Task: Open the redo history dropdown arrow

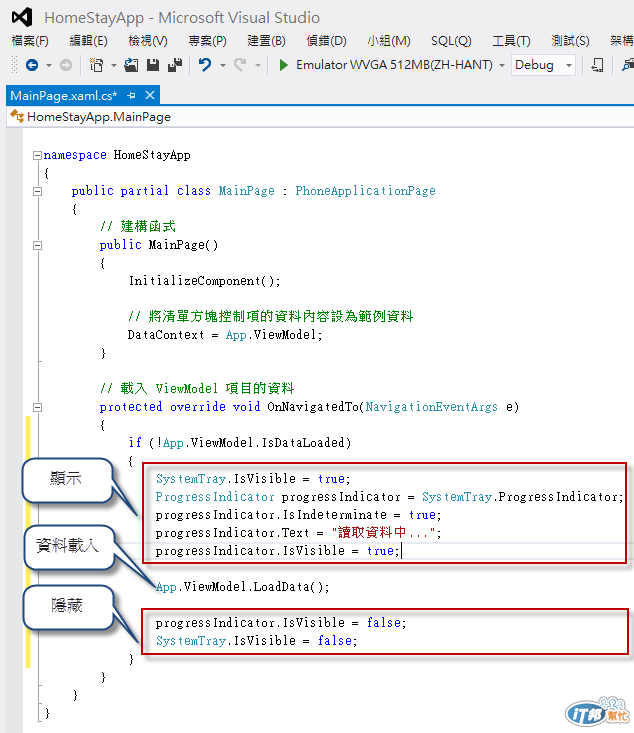Action: point(258,65)
